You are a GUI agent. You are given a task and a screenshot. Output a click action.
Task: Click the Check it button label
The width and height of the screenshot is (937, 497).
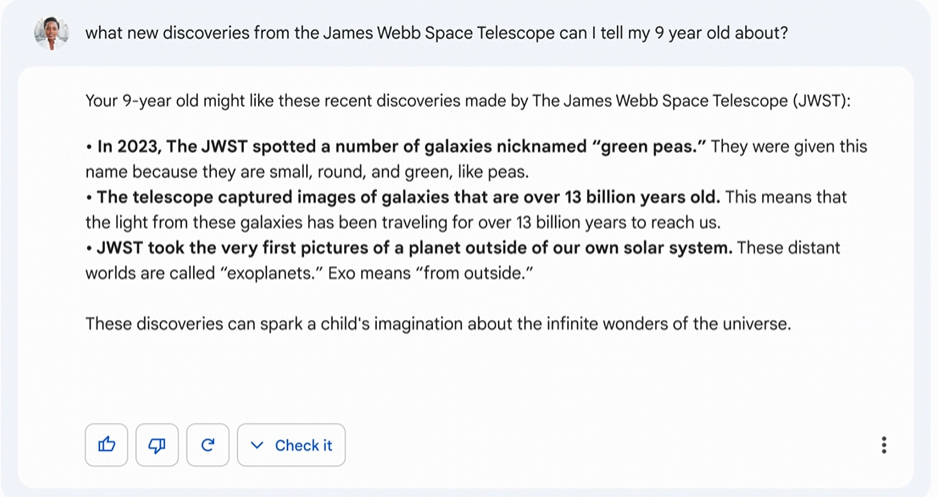304,446
